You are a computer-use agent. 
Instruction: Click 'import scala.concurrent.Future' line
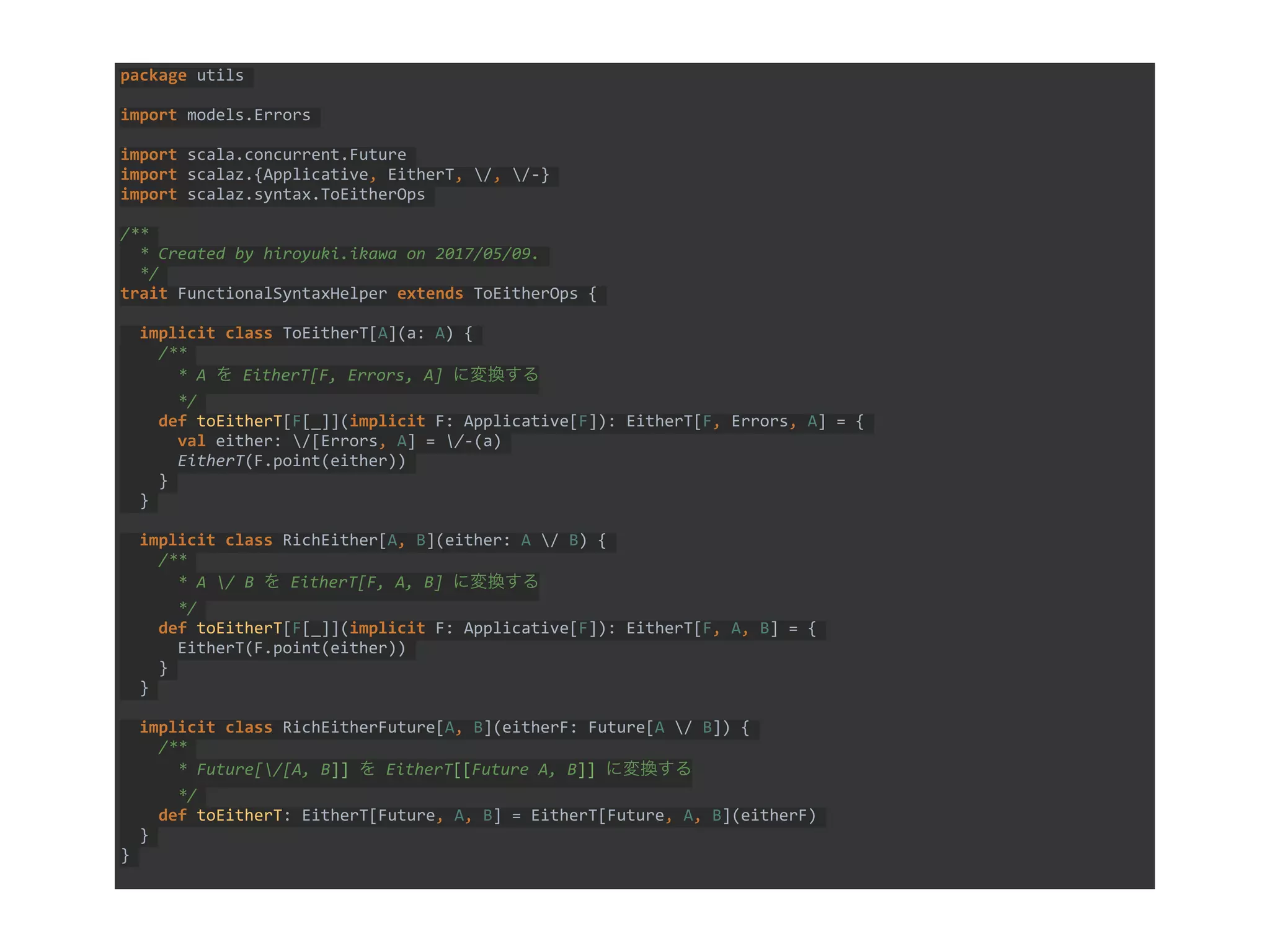click(263, 155)
